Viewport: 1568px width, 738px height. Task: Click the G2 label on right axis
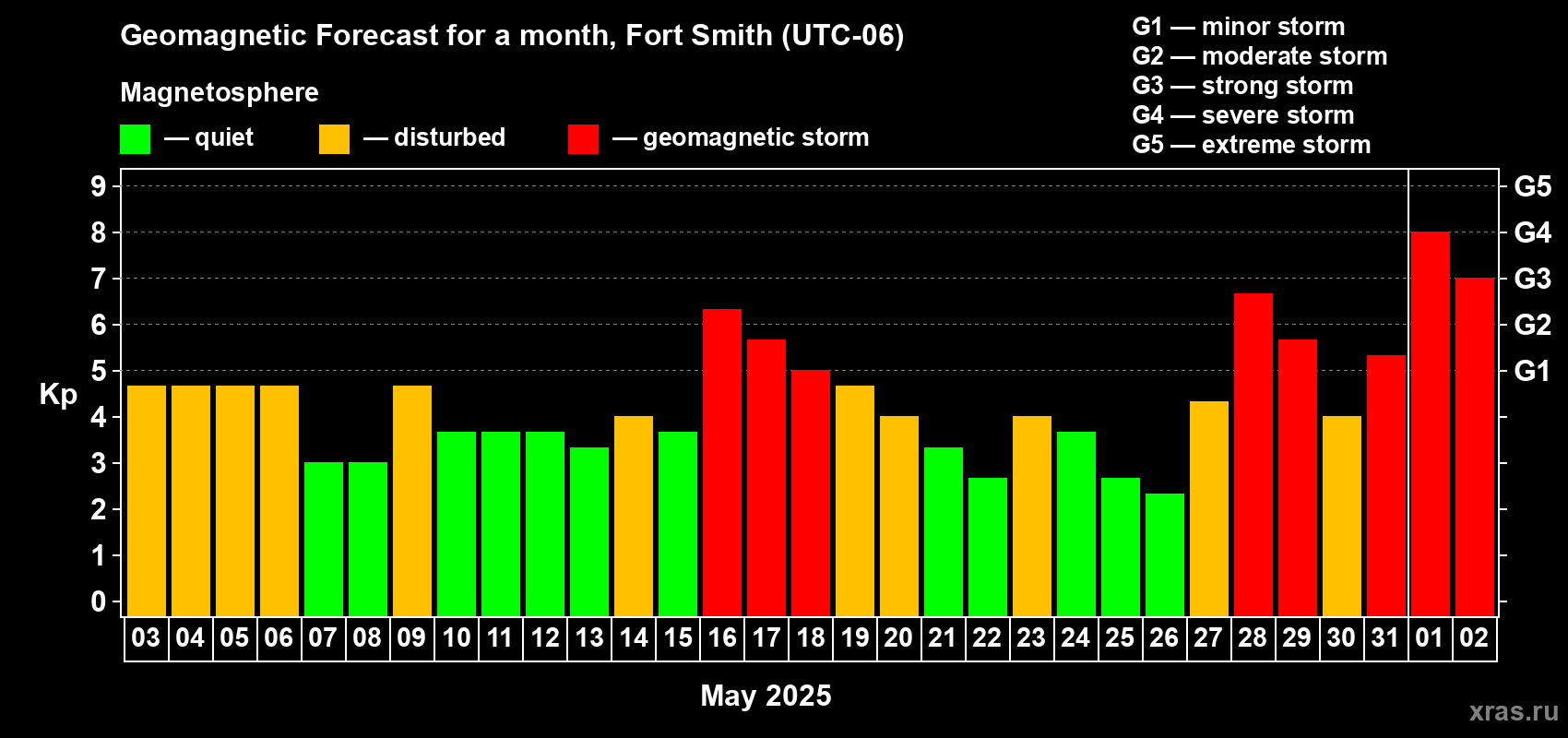1533,325
